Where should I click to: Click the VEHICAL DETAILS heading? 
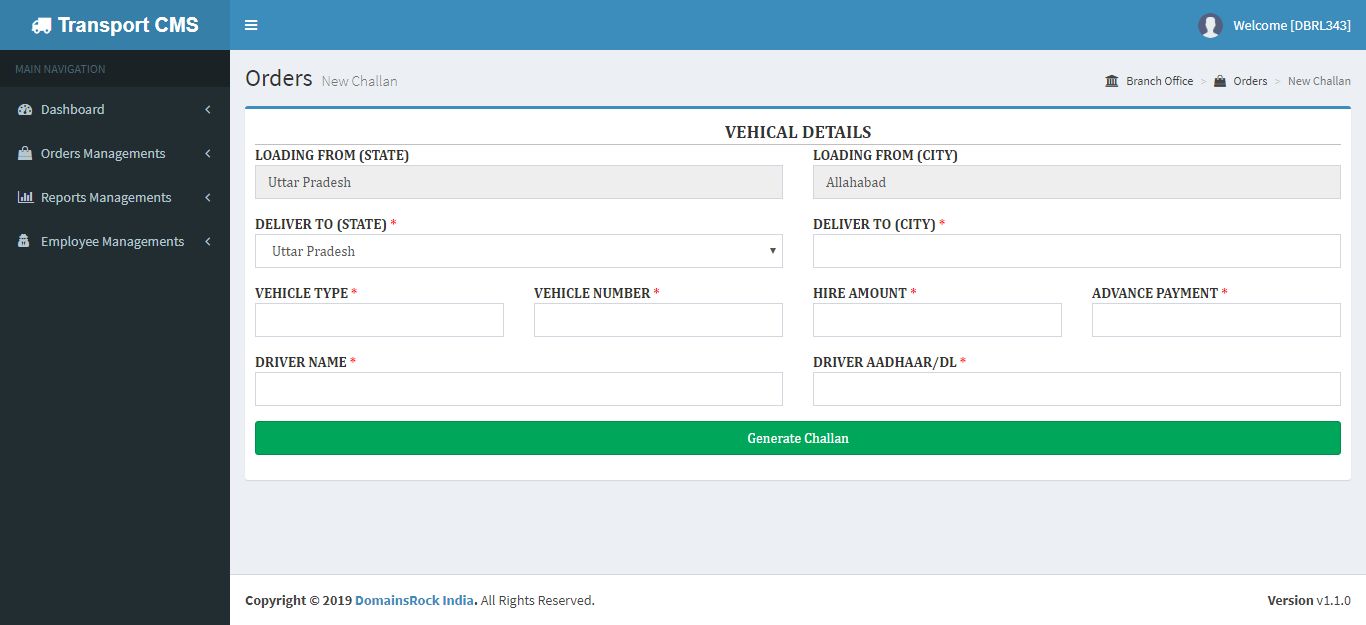click(798, 132)
